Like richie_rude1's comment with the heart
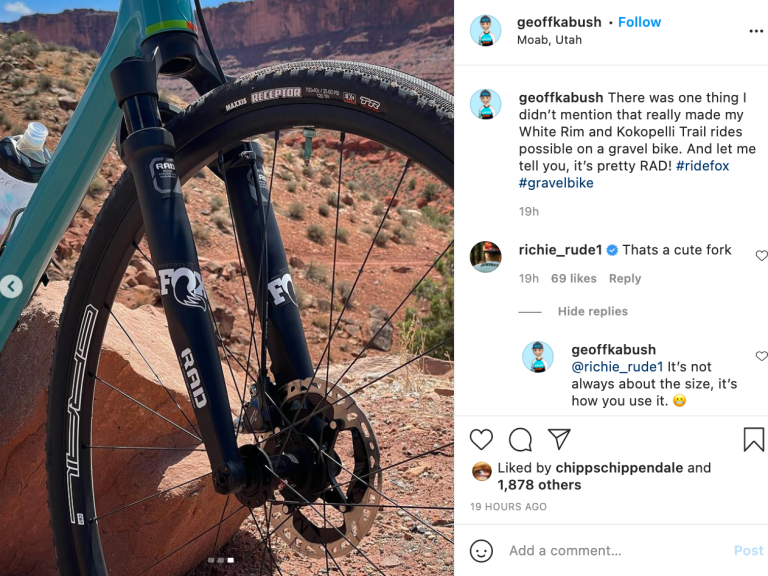Image resolution: width=768 pixels, height=576 pixels. coord(762,255)
